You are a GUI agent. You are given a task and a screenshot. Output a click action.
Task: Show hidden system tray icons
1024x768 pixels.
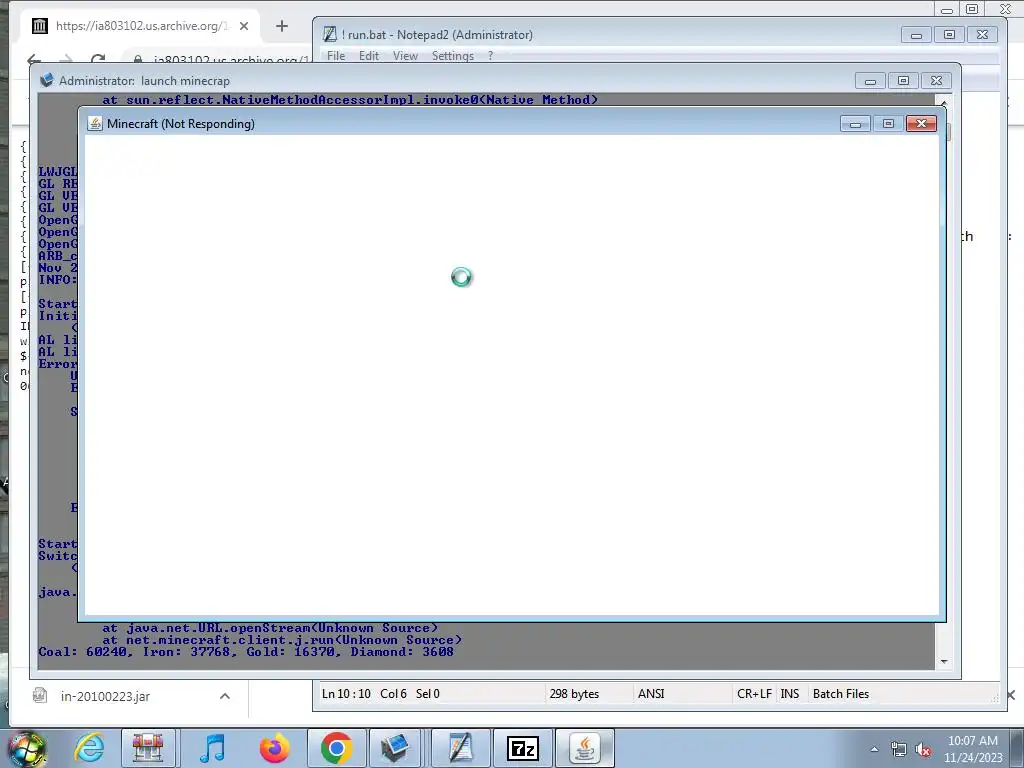874,749
